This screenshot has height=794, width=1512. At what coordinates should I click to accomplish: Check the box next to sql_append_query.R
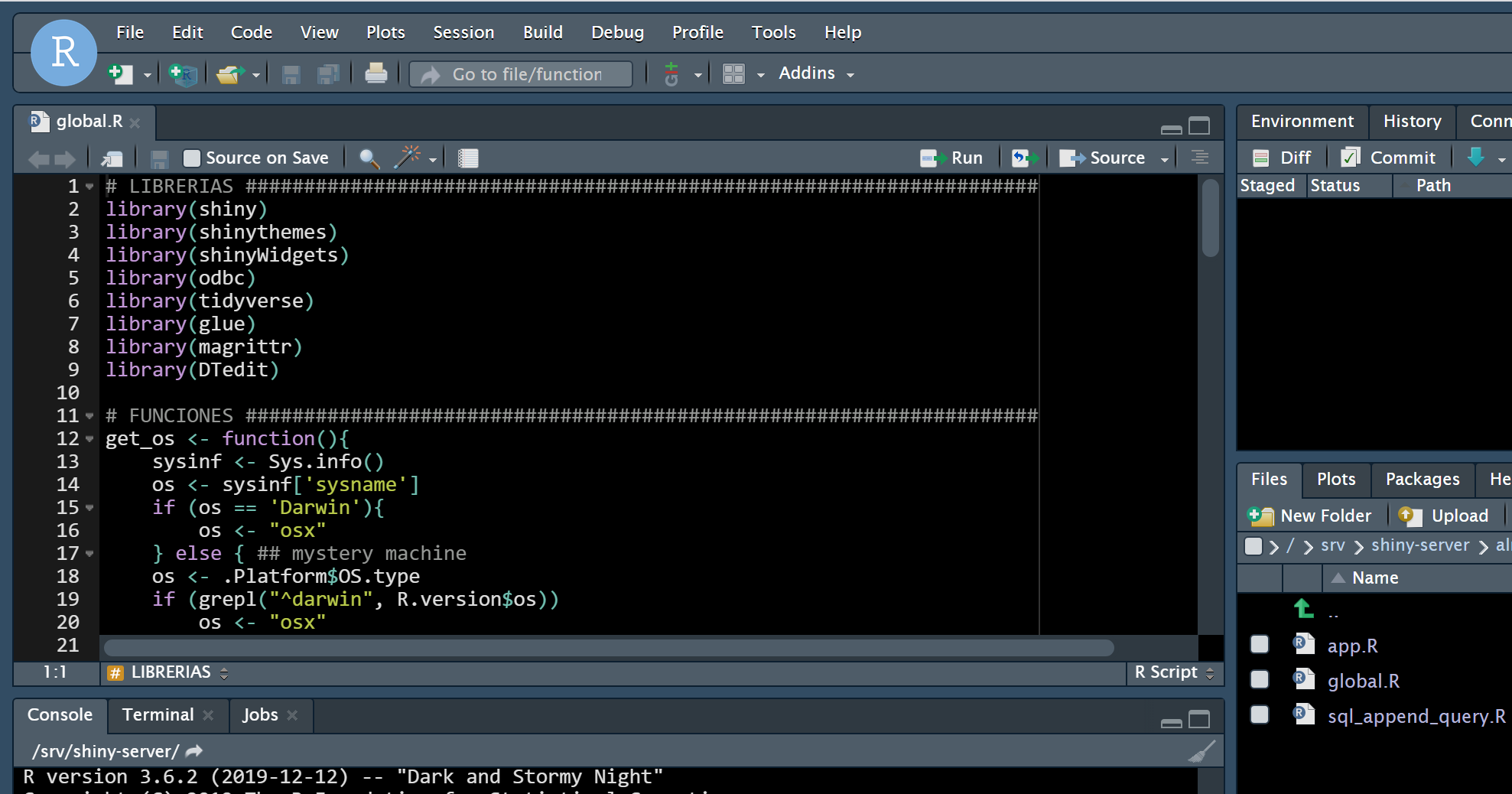(x=1260, y=714)
